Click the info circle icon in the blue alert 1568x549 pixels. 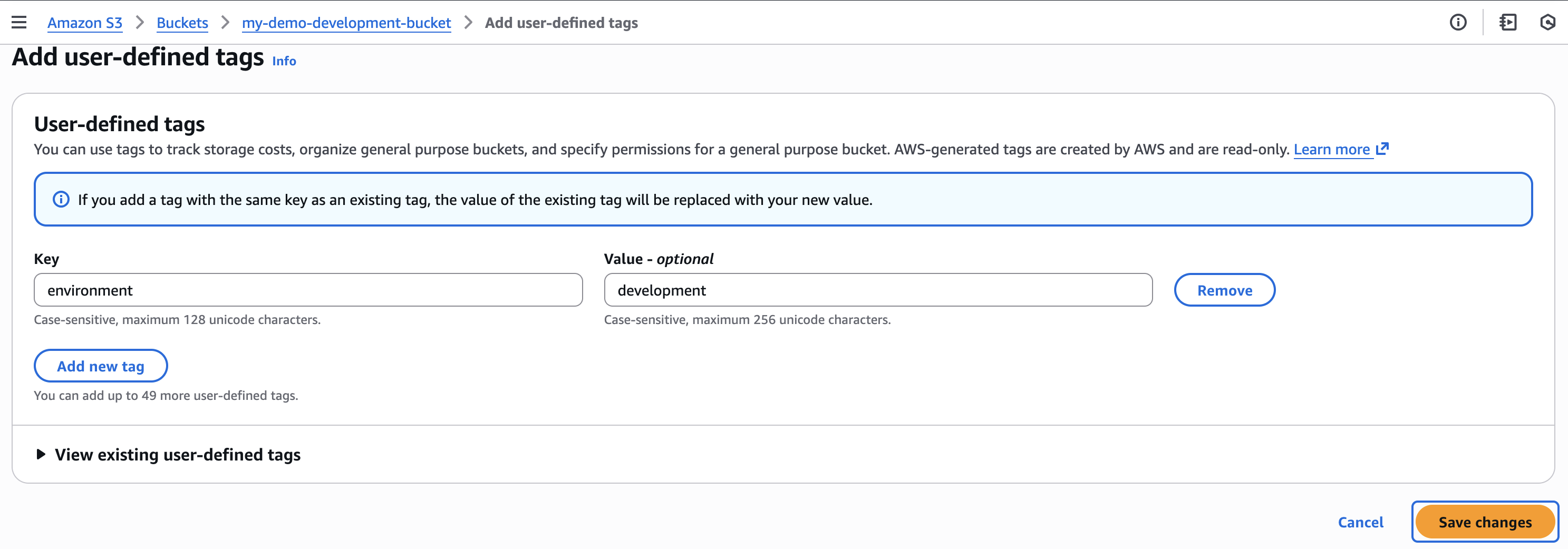[x=61, y=199]
